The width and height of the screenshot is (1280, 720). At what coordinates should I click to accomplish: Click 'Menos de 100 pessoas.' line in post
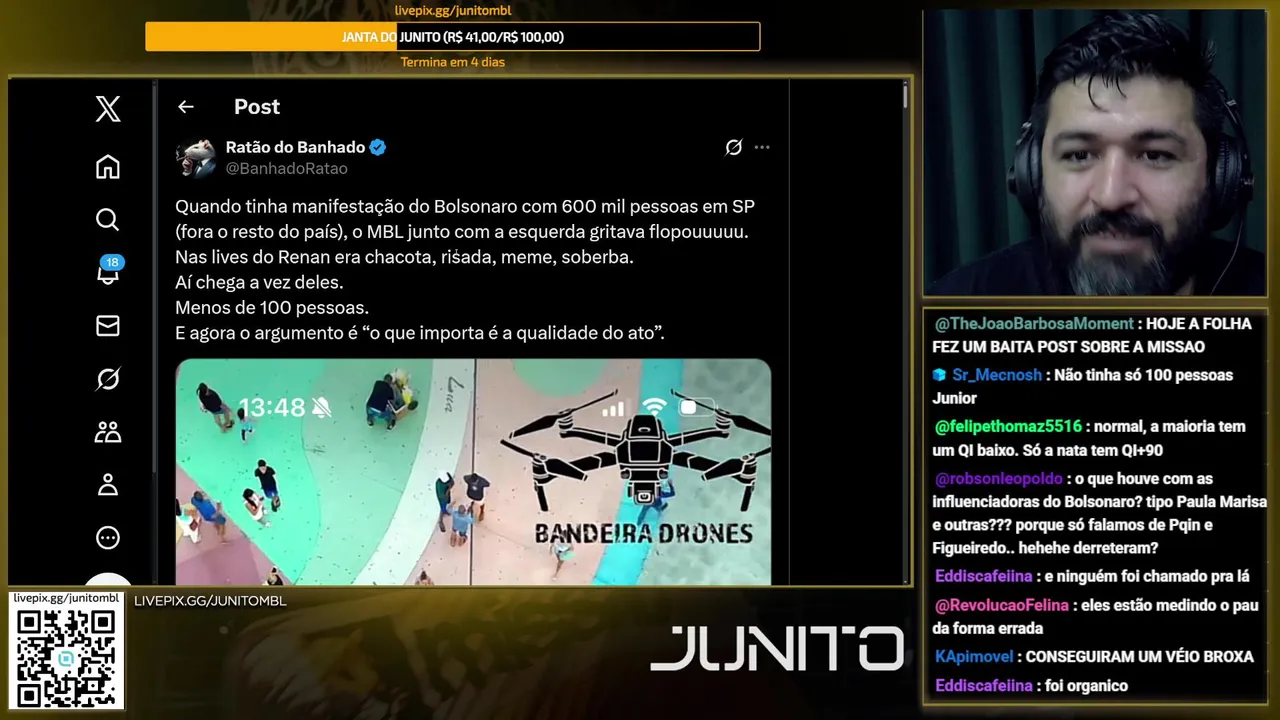point(272,308)
